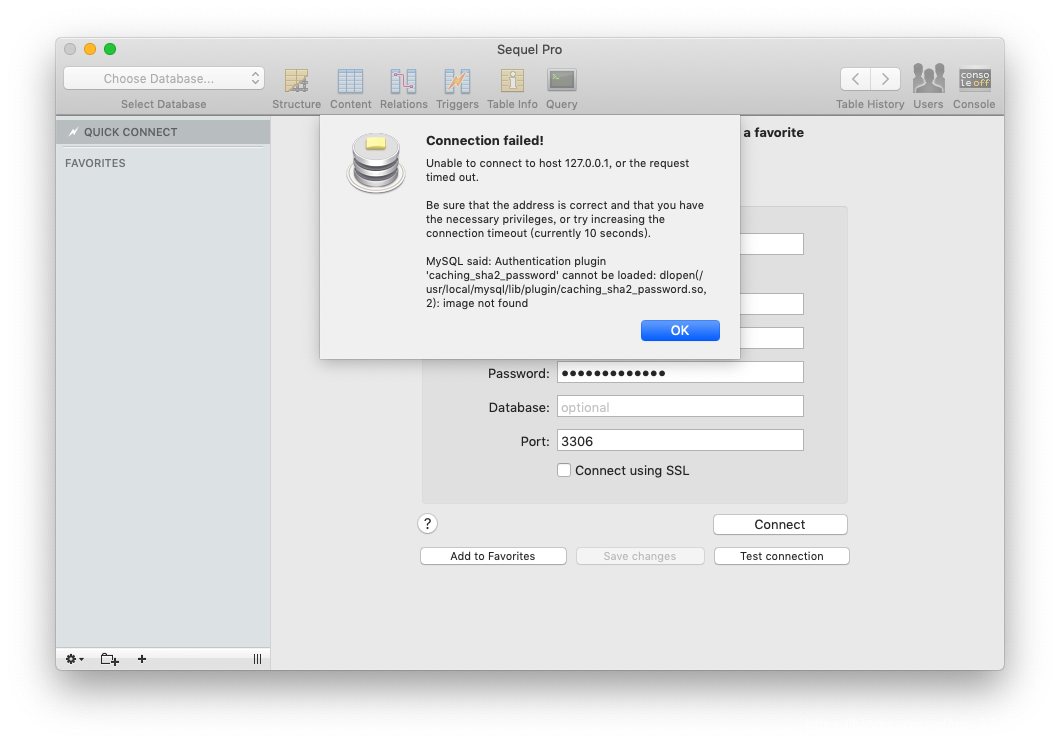The image size is (1060, 744).
Task: Toggle the Console icon
Action: click(x=974, y=79)
